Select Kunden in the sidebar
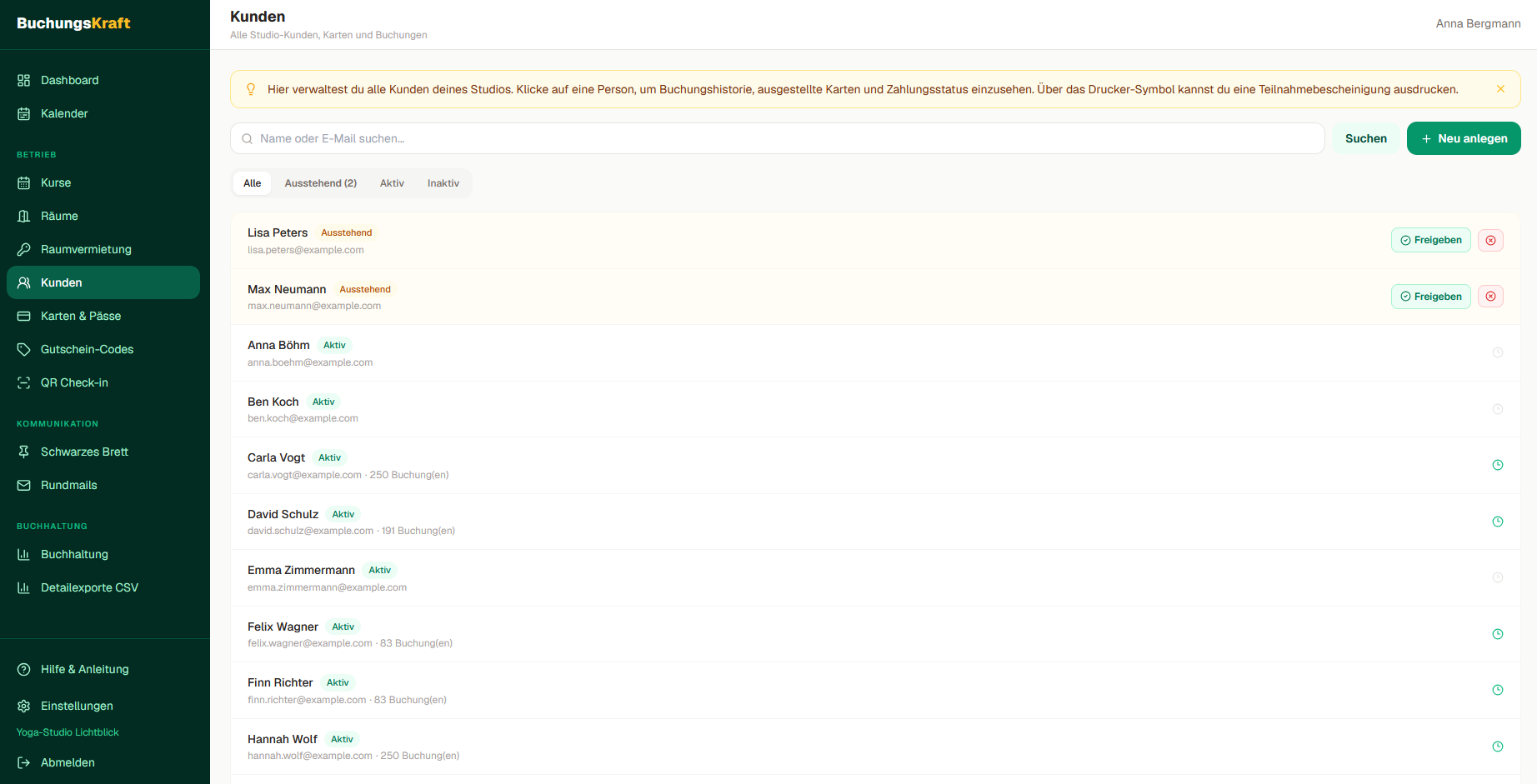The height and width of the screenshot is (784, 1537). [x=103, y=282]
